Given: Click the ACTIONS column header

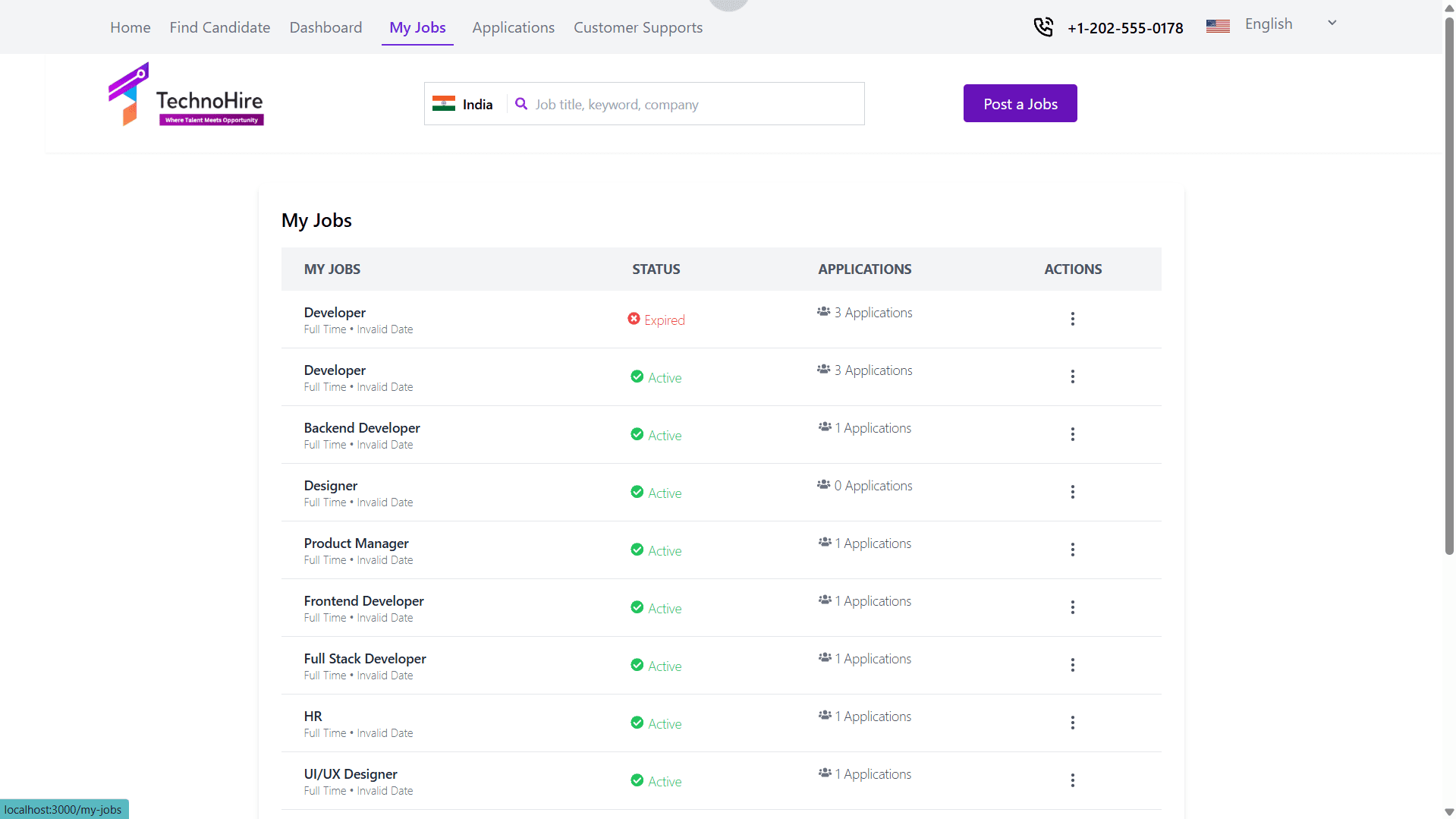Looking at the screenshot, I should point(1073,269).
